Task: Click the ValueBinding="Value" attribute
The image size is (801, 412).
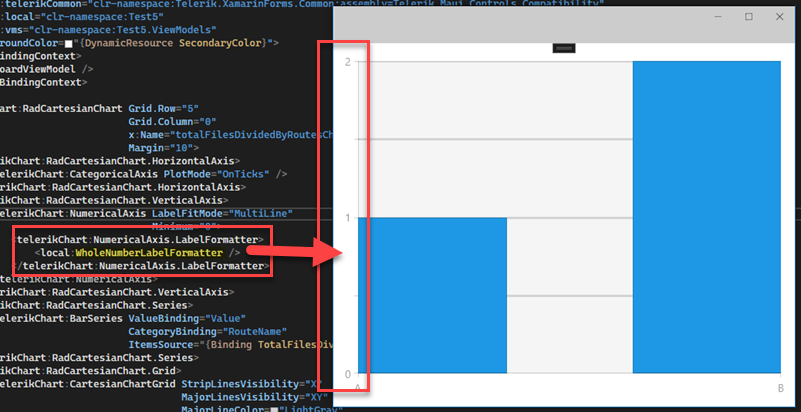Action: coord(187,319)
